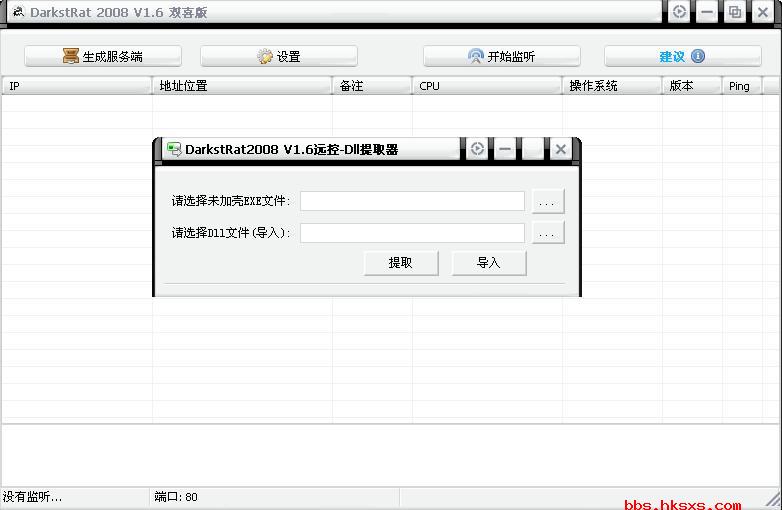Click the info icon beside 建议

coord(698,56)
